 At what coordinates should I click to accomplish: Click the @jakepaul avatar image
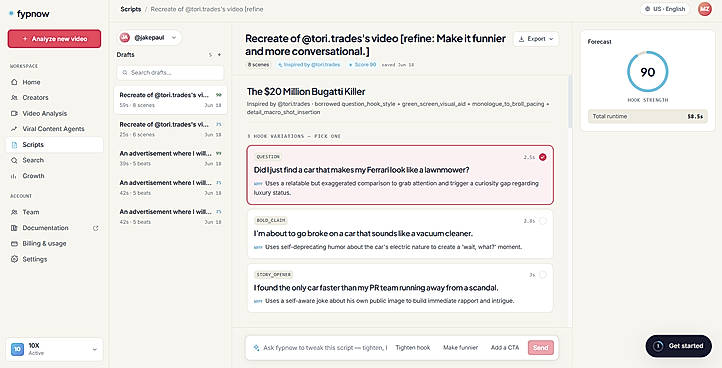(x=125, y=38)
